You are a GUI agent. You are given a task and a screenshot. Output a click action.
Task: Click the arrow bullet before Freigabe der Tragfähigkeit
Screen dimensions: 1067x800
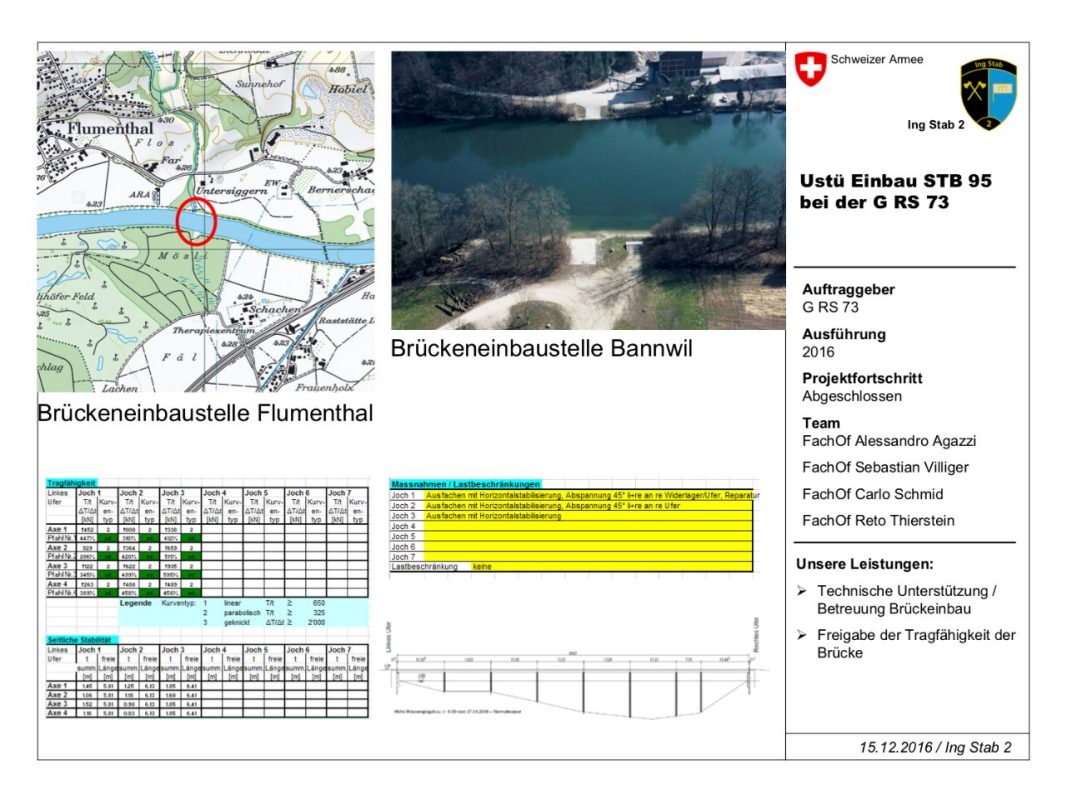[x=802, y=635]
